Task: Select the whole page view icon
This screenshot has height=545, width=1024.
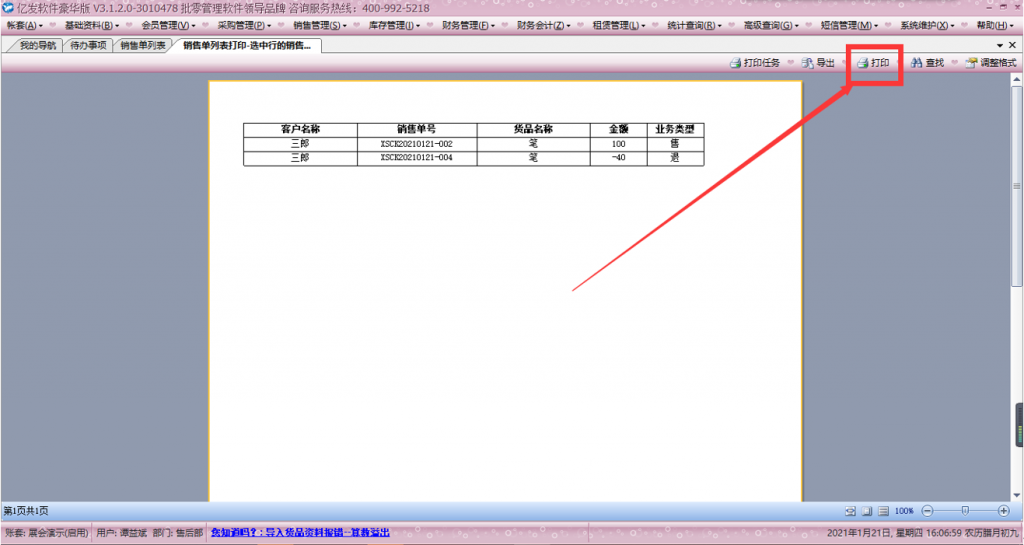Action: pyautogui.click(x=867, y=511)
